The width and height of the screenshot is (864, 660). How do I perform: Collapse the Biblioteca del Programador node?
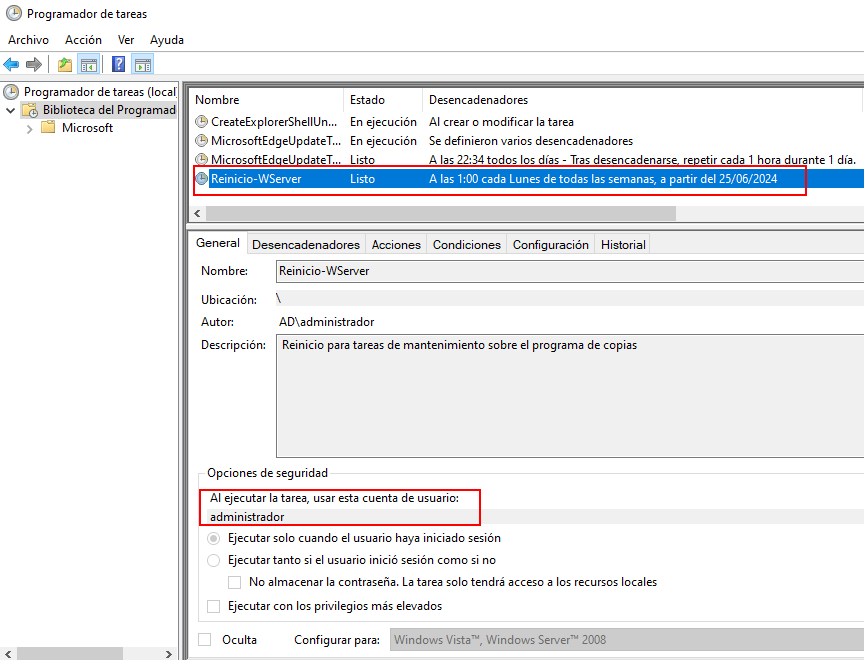click(x=11, y=110)
